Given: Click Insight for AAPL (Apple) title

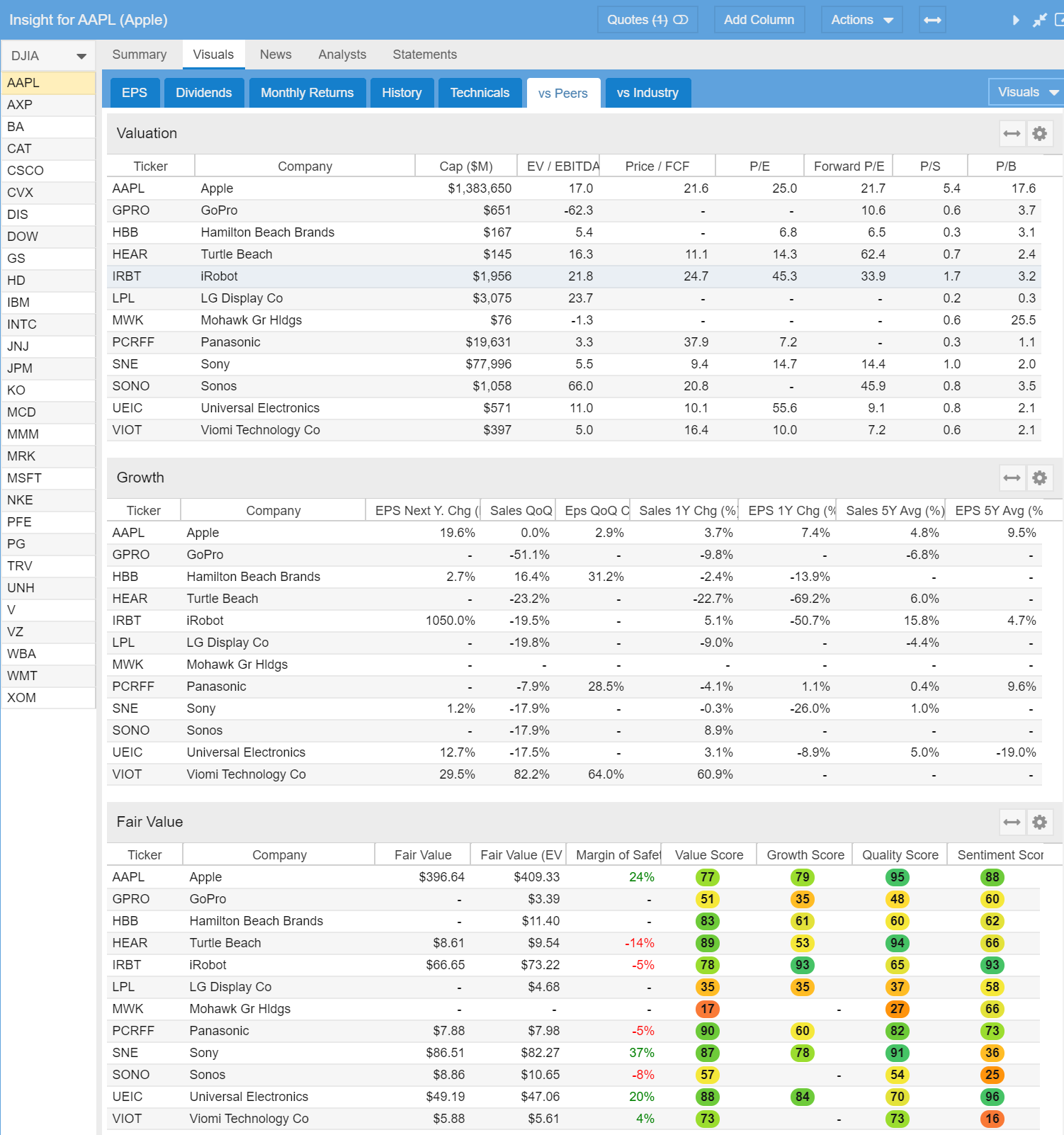Looking at the screenshot, I should click(x=89, y=20).
